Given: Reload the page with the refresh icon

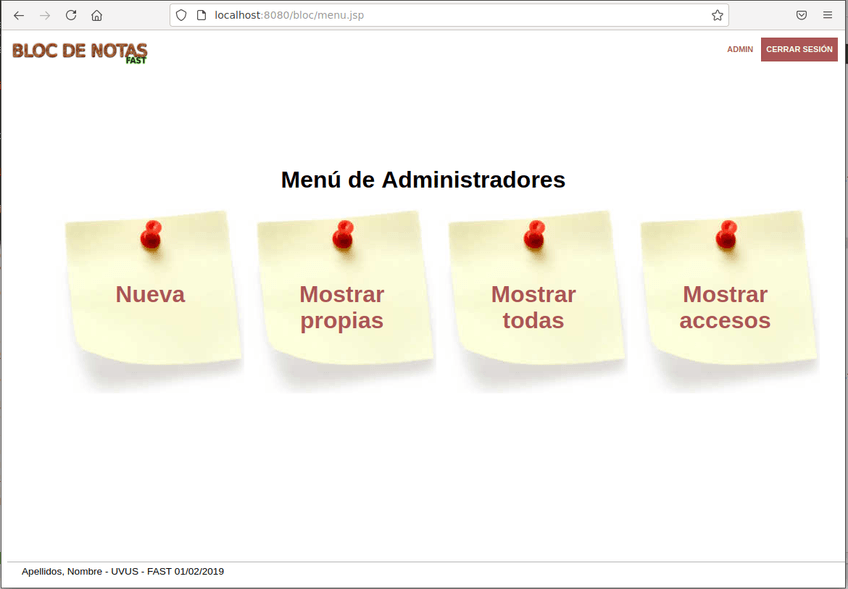Looking at the screenshot, I should [x=71, y=15].
